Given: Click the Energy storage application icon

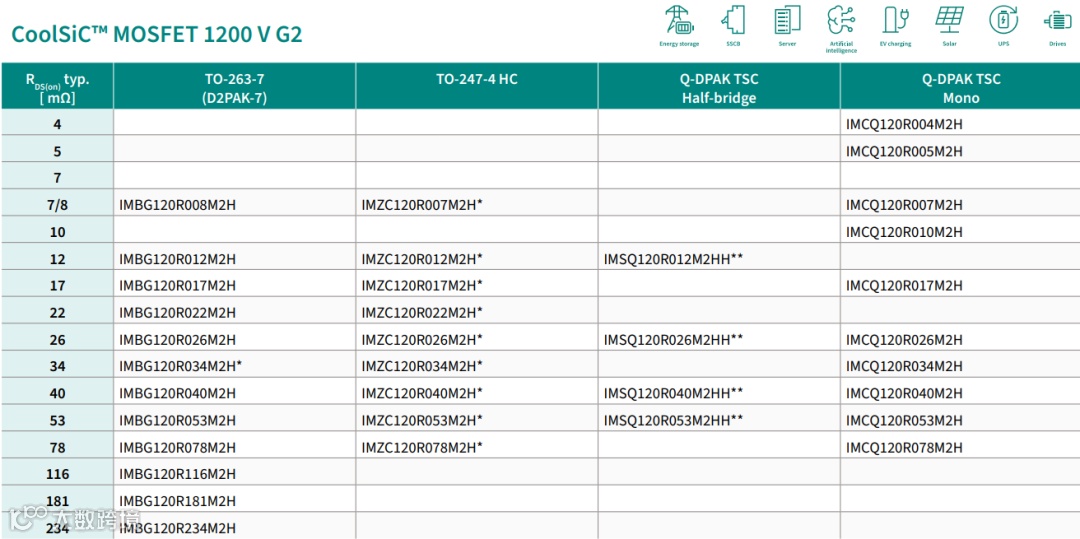Looking at the screenshot, I should [679, 20].
